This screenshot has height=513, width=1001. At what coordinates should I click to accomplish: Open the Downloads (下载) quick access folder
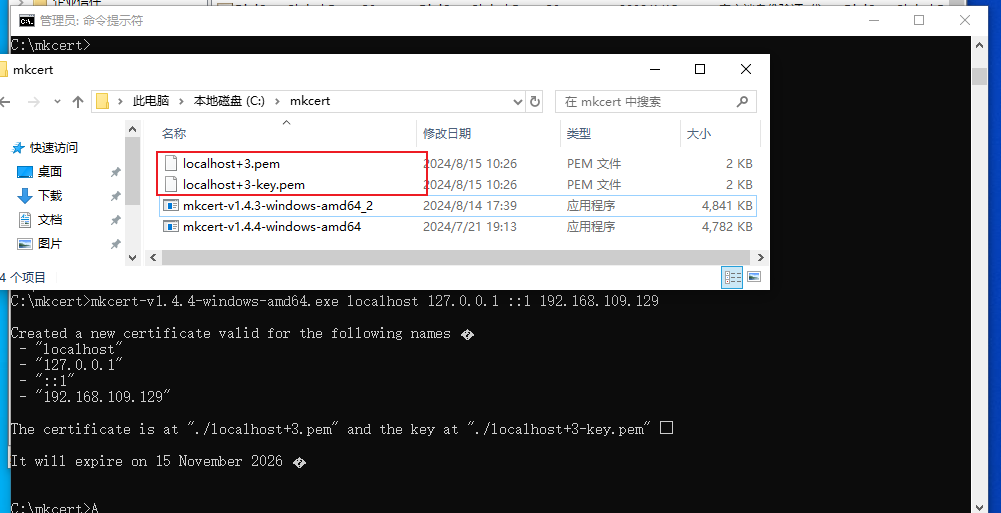click(50, 196)
